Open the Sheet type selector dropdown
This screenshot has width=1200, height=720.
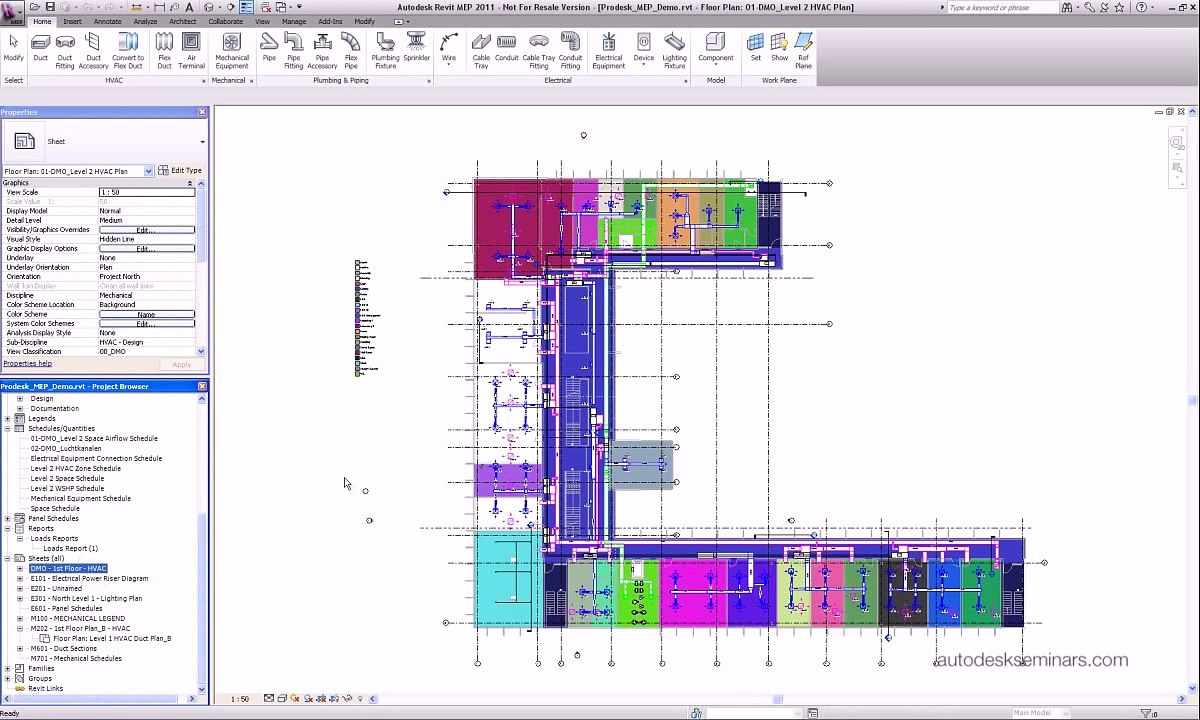point(202,142)
